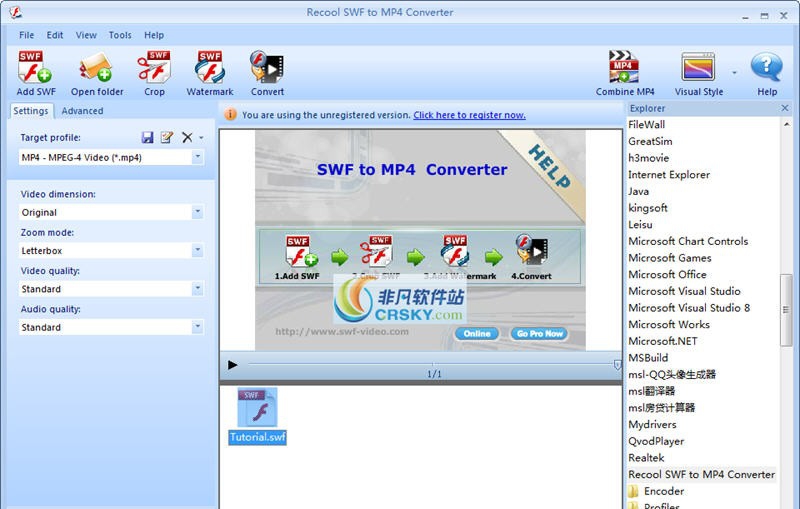Select QvodPlayer in Explorer
The image size is (800, 509).
656,441
